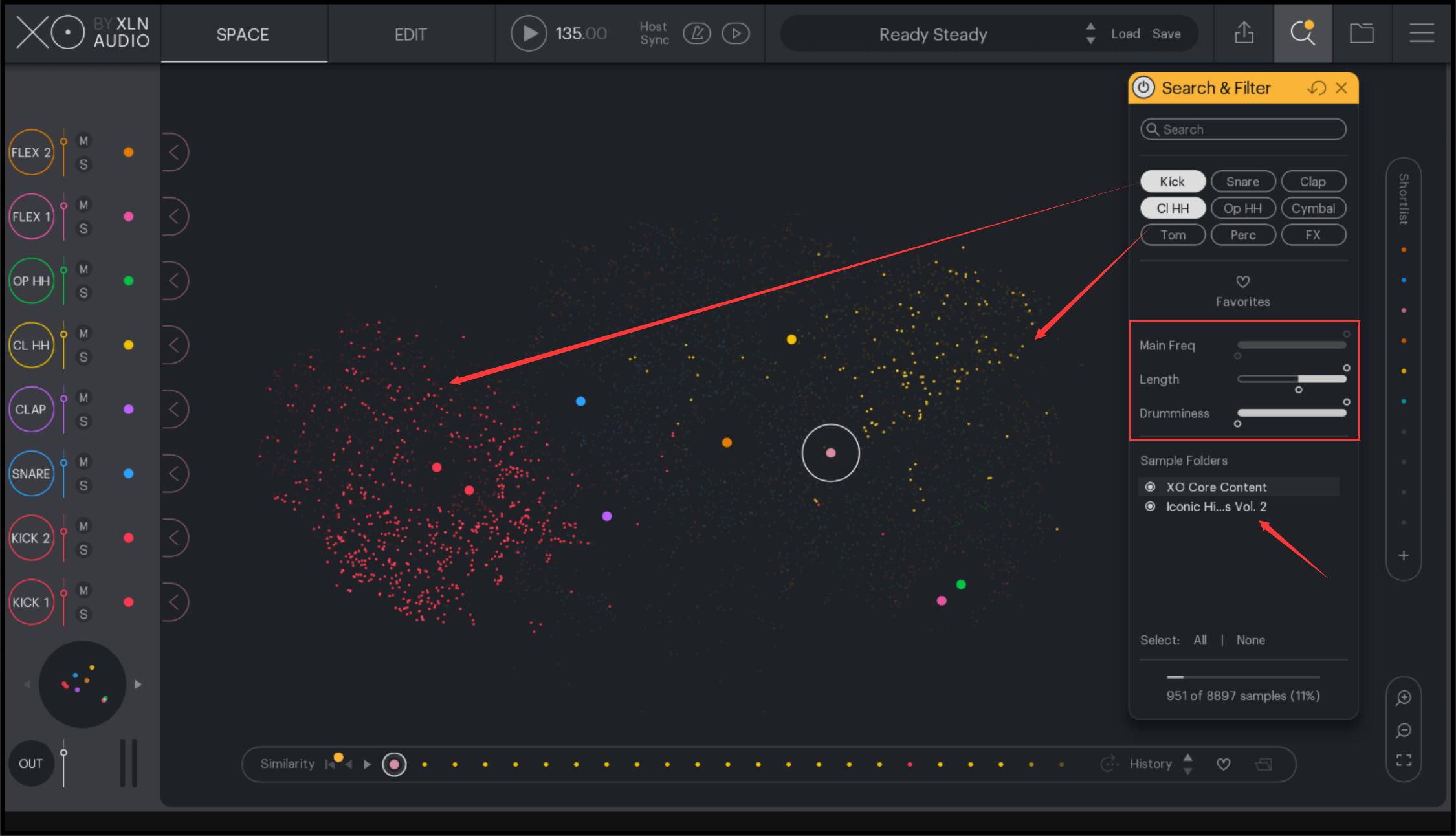Click the fit-to-screen icon at bottom right
The width and height of the screenshot is (1456, 836).
point(1403,760)
